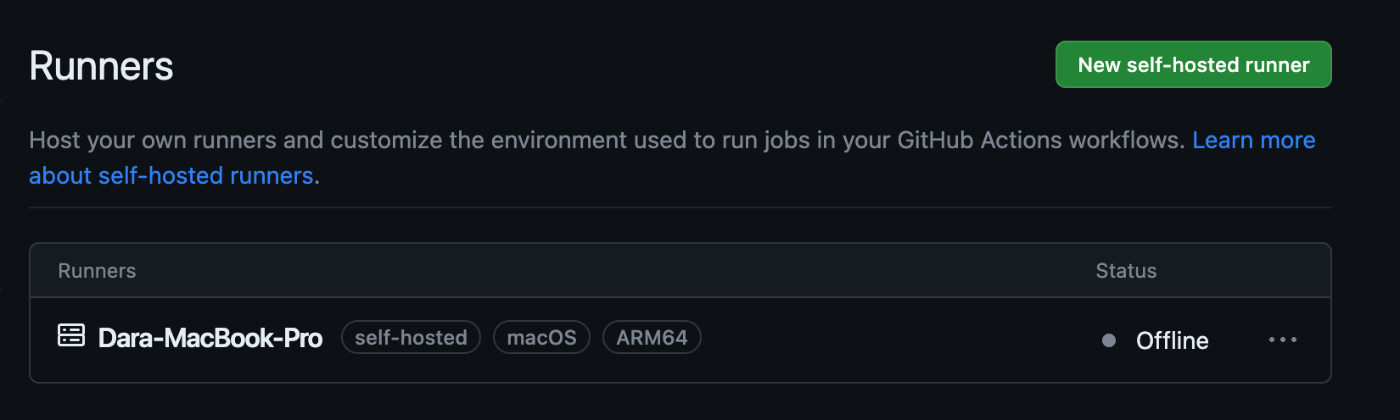
Task: Select the self-hosted label badge
Action: point(411,338)
